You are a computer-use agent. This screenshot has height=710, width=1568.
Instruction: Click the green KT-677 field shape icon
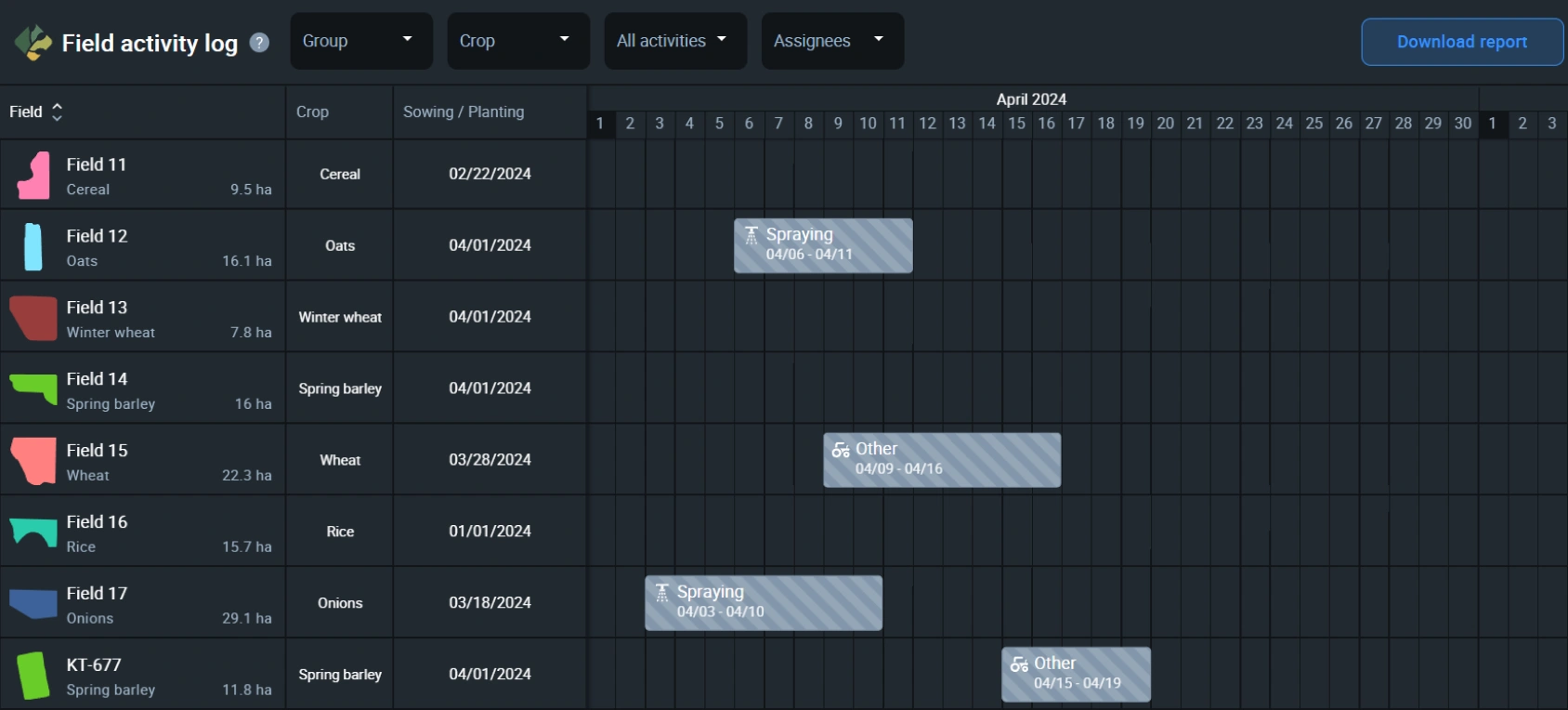33,676
